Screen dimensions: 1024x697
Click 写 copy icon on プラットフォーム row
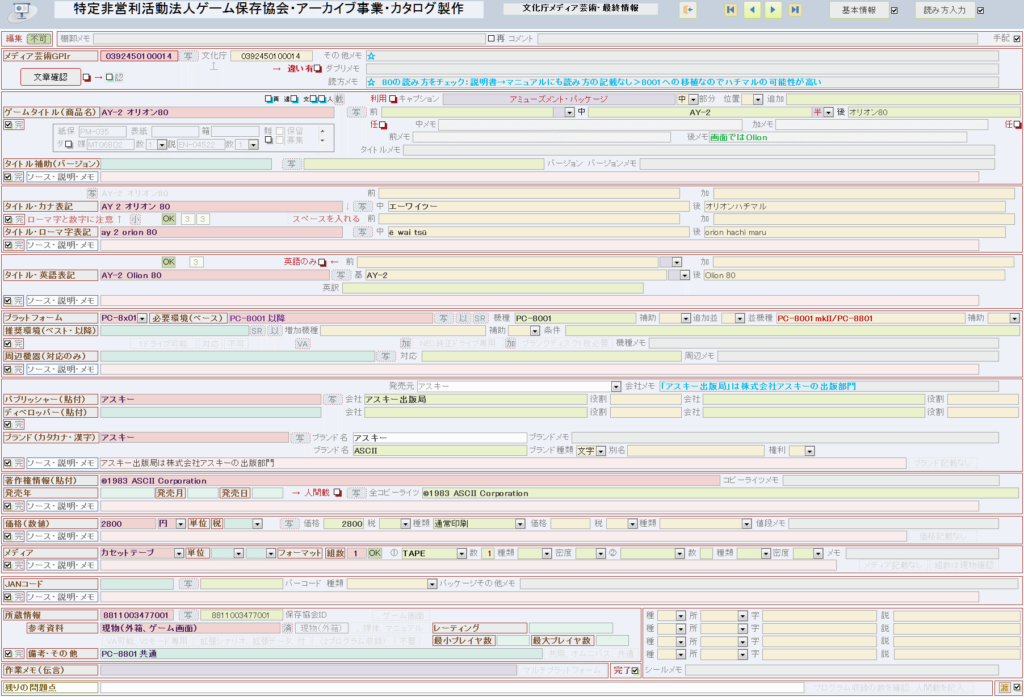click(x=444, y=318)
